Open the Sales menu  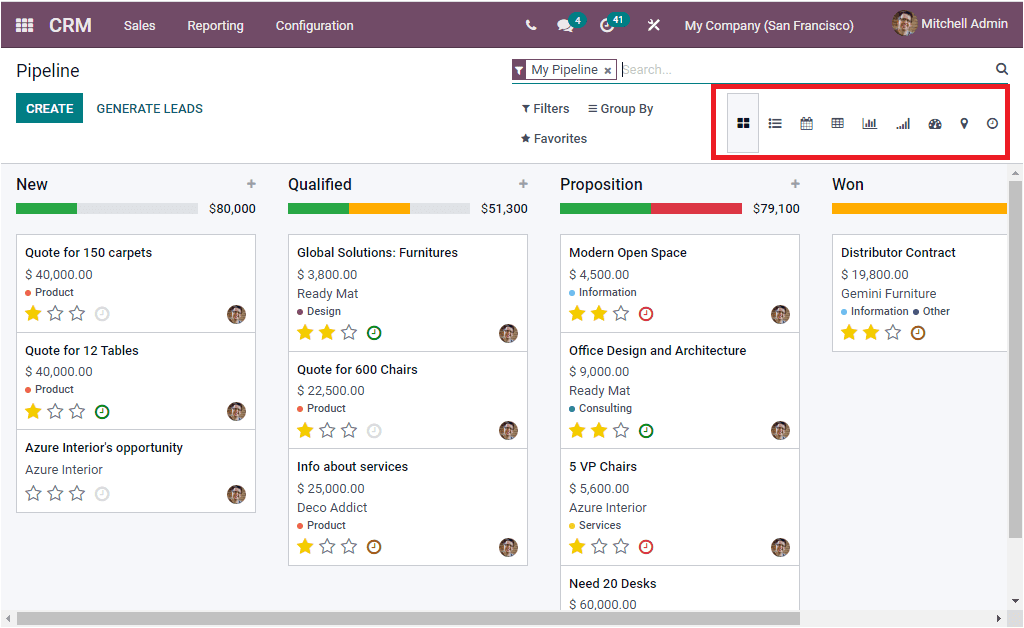point(139,25)
